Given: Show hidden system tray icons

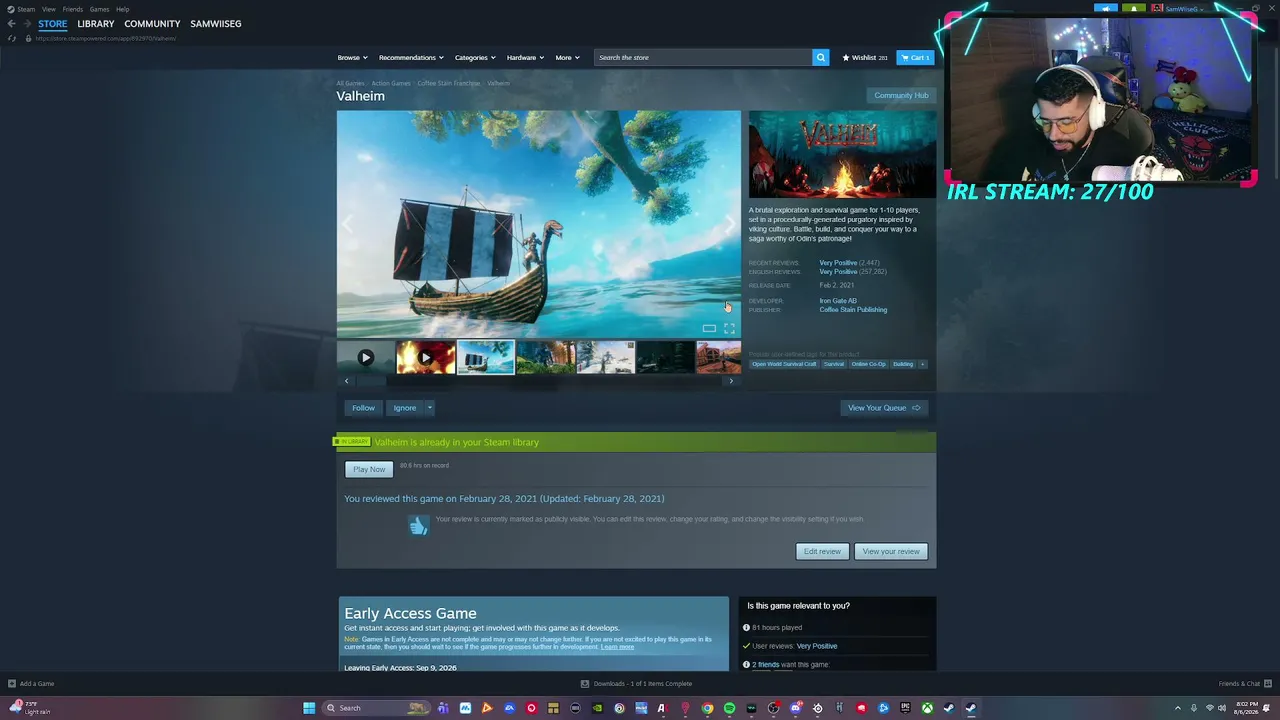Looking at the screenshot, I should click(1177, 708).
